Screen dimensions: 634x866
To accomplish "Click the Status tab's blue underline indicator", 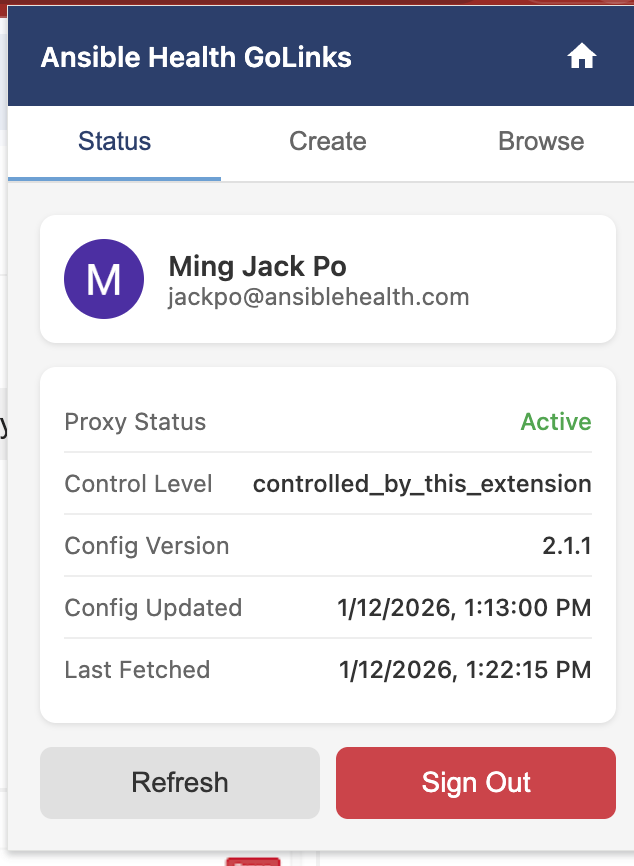I will [114, 179].
